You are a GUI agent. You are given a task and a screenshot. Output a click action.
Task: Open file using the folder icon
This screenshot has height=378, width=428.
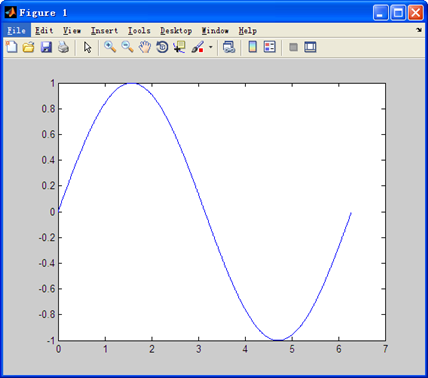pyautogui.click(x=29, y=47)
